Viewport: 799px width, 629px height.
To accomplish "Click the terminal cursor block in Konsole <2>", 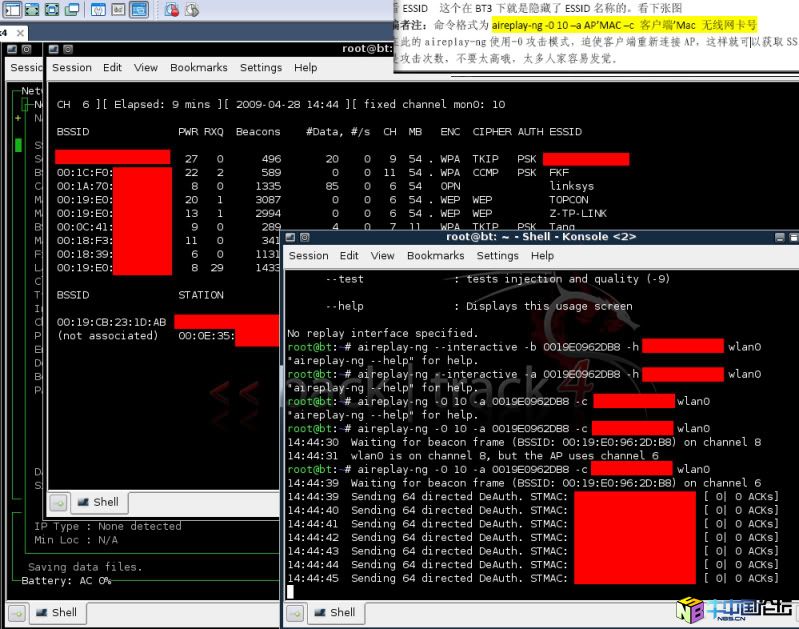I will click(290, 592).
